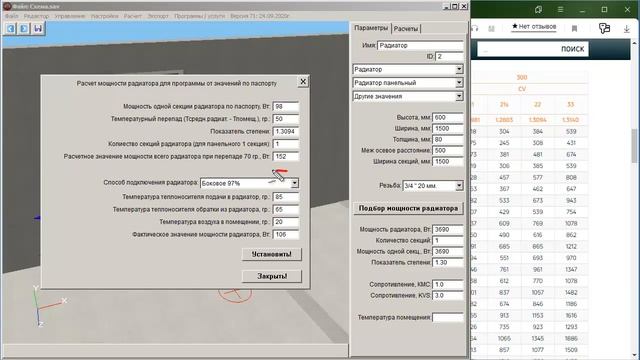Screen dimensions: 640x360
Task: Click the back arrow toolbar icon
Action: tap(11, 29)
